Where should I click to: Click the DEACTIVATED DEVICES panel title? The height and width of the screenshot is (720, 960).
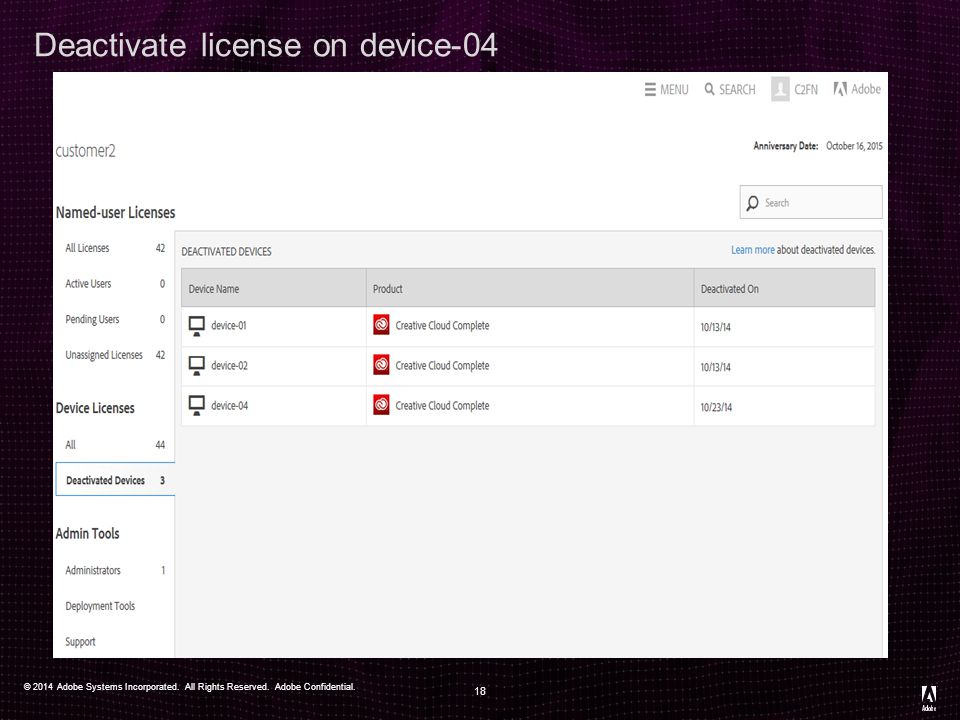(x=226, y=252)
